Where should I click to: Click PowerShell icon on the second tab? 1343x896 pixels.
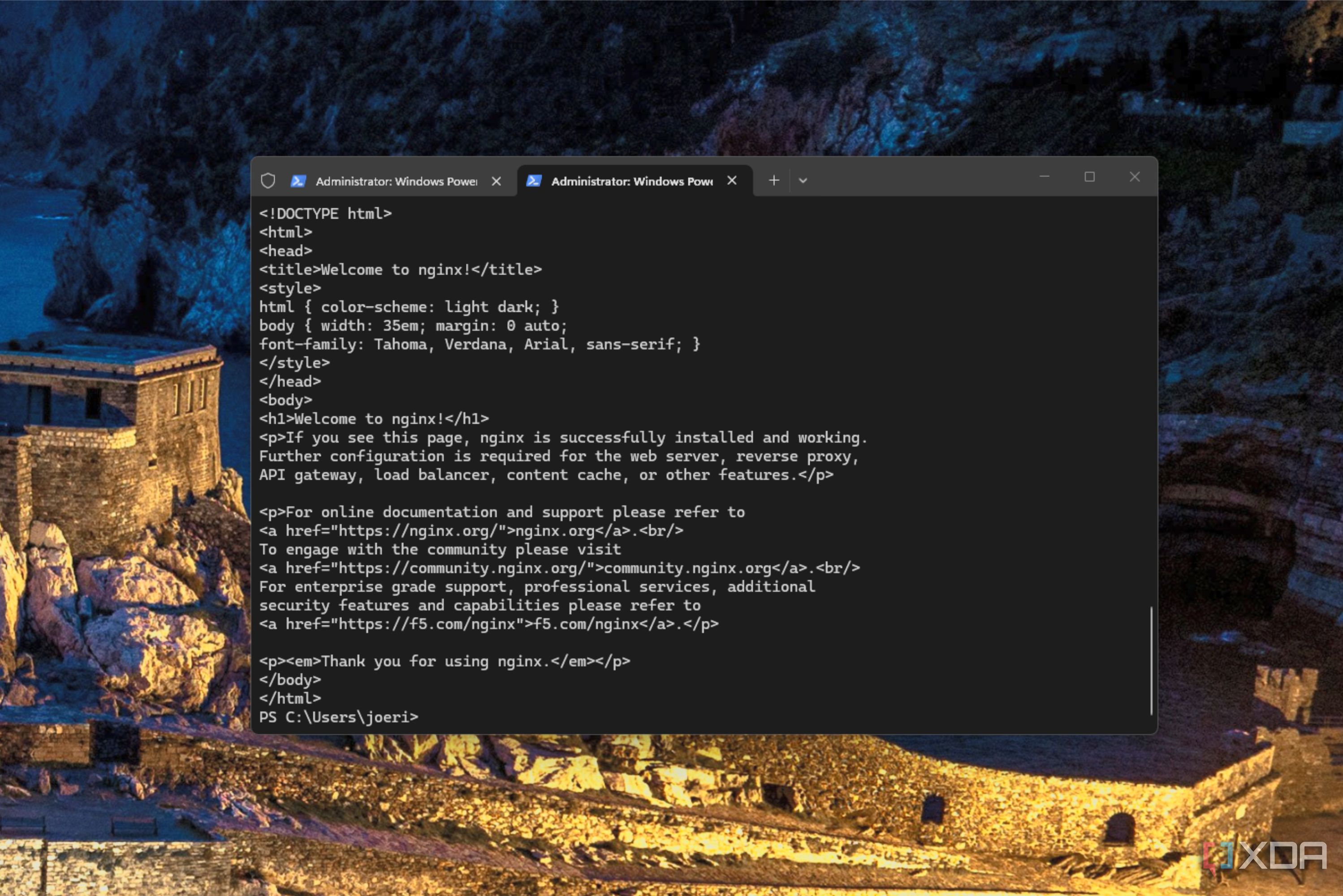534,181
